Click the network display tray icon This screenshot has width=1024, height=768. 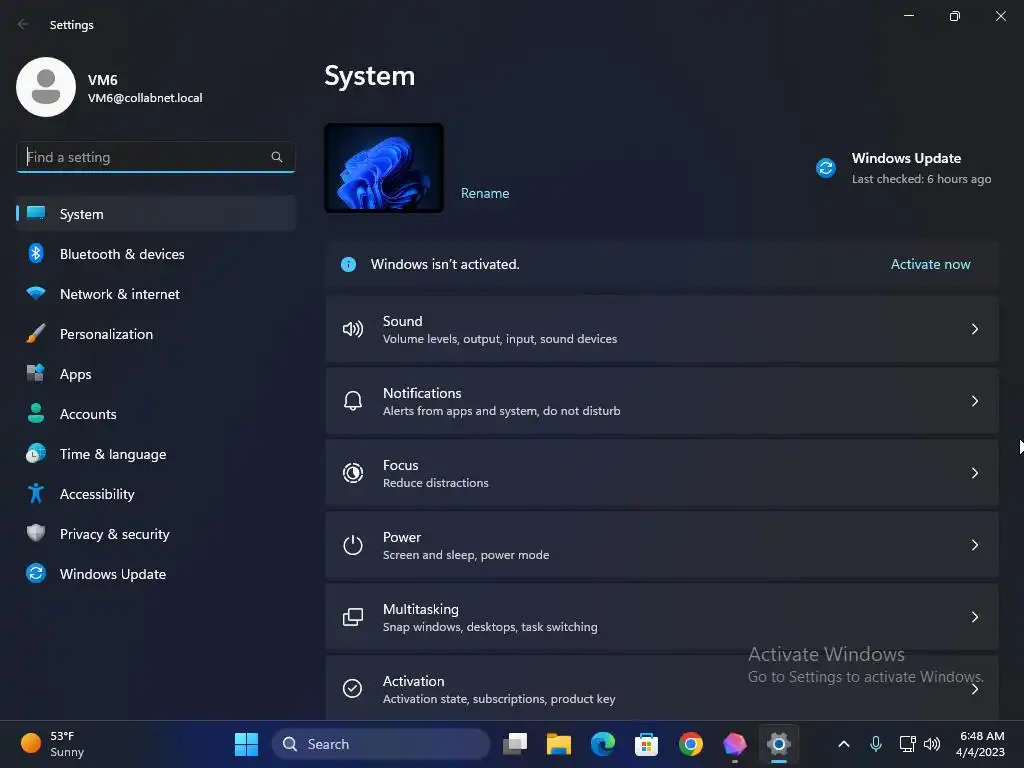[906, 744]
